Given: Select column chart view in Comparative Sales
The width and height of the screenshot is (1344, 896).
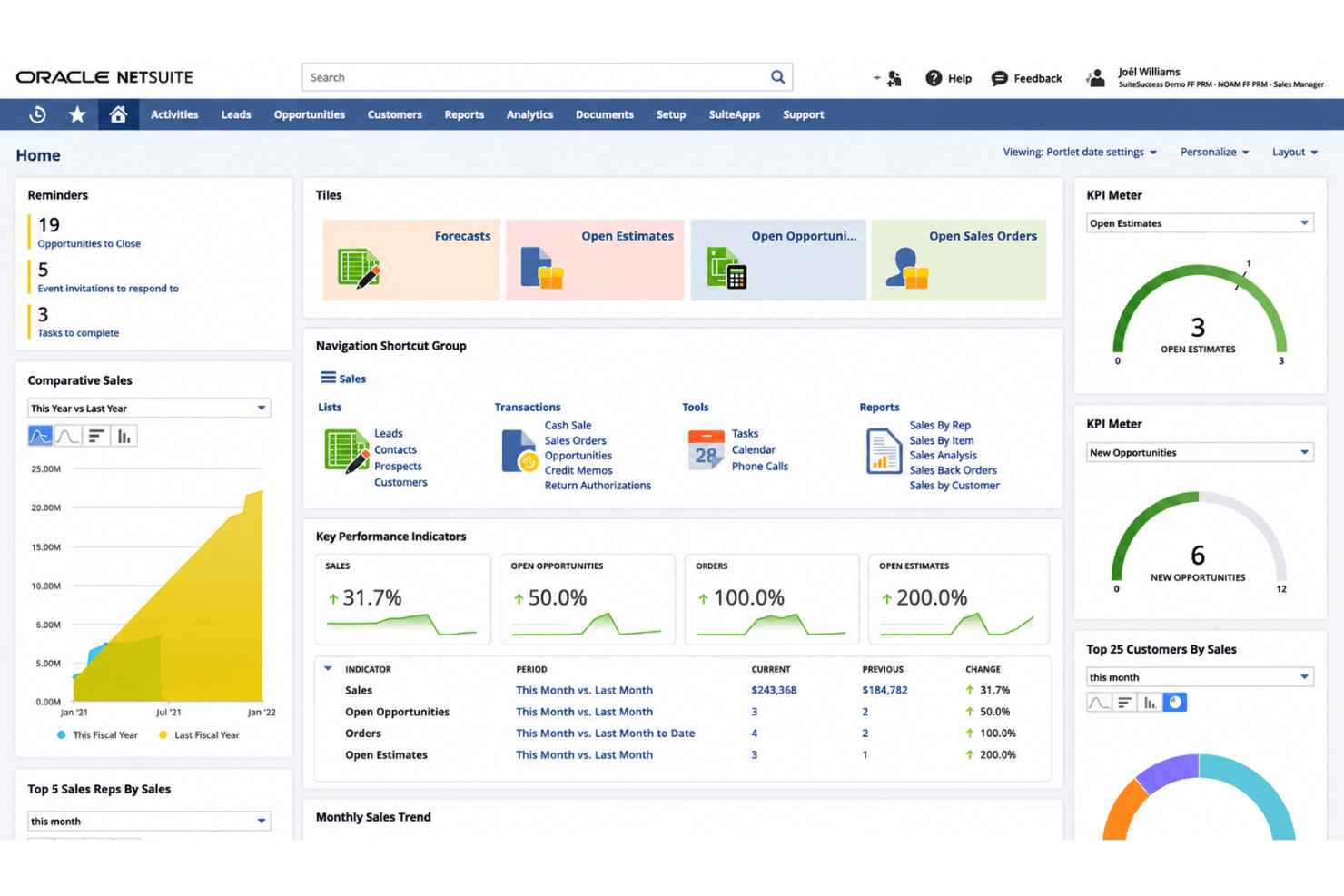Looking at the screenshot, I should pyautogui.click(x=124, y=436).
